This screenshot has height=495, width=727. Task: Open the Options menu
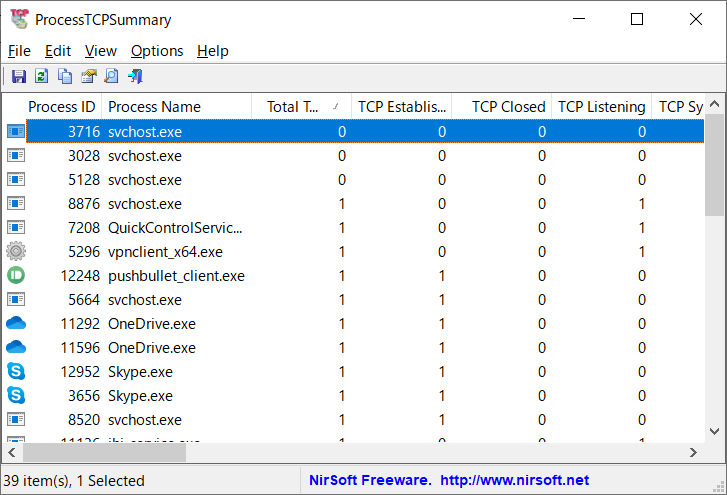point(157,51)
